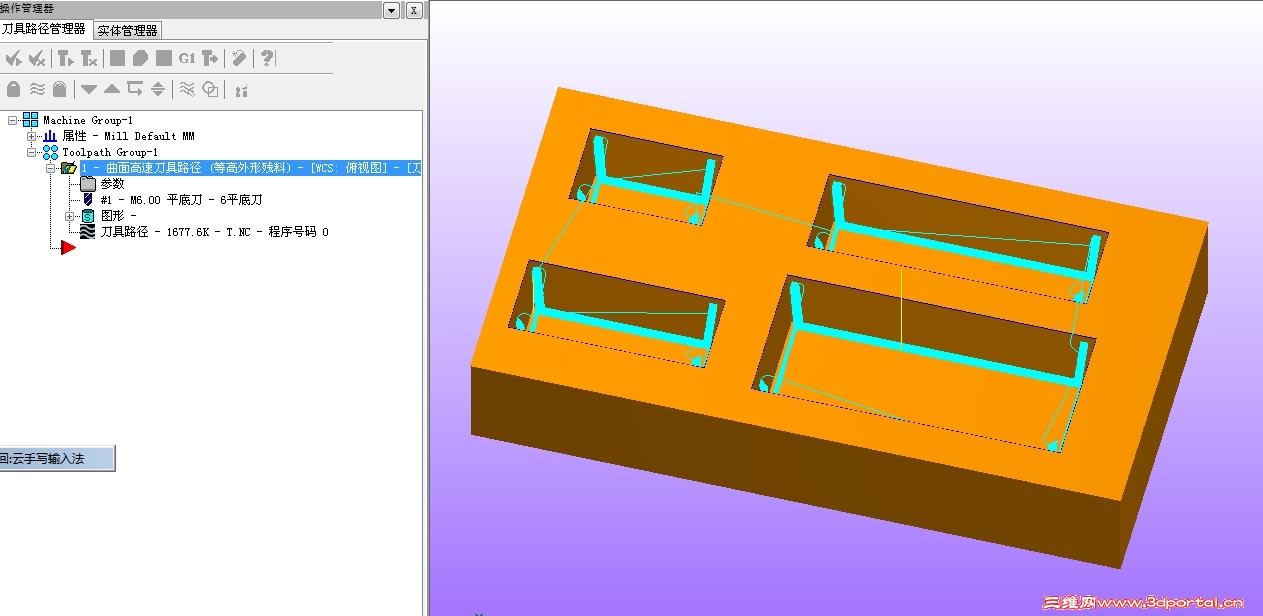The height and width of the screenshot is (616, 1263).
Task: Regenerate all selected operations (T with arrow)
Action: click(x=65, y=59)
